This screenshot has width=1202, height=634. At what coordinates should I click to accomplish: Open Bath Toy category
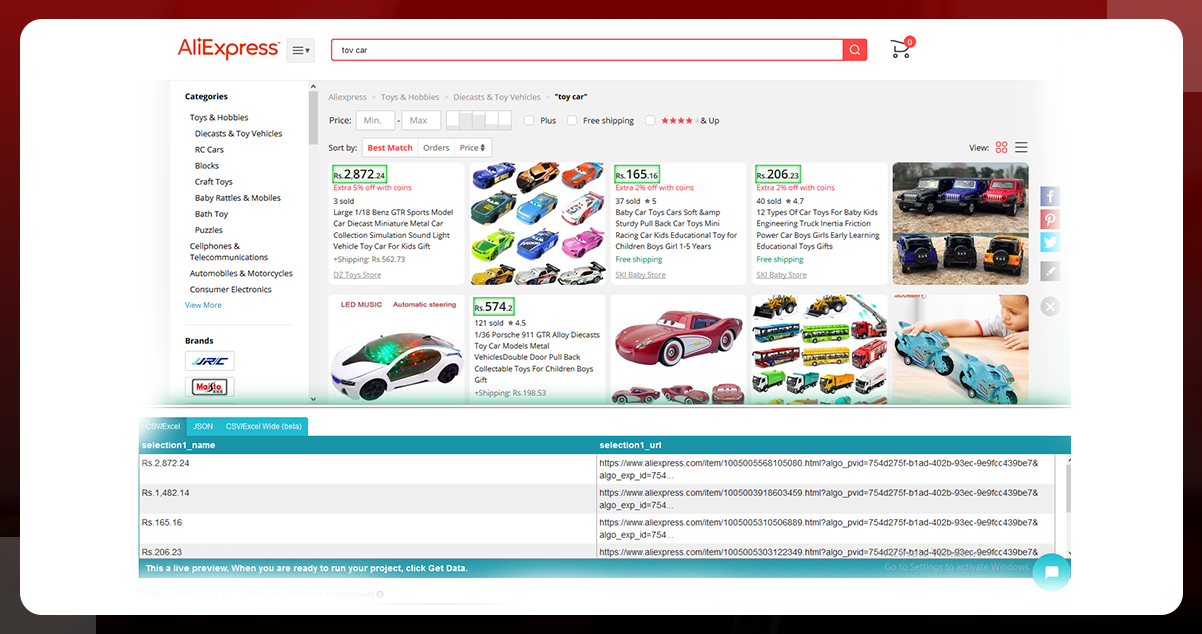point(211,214)
